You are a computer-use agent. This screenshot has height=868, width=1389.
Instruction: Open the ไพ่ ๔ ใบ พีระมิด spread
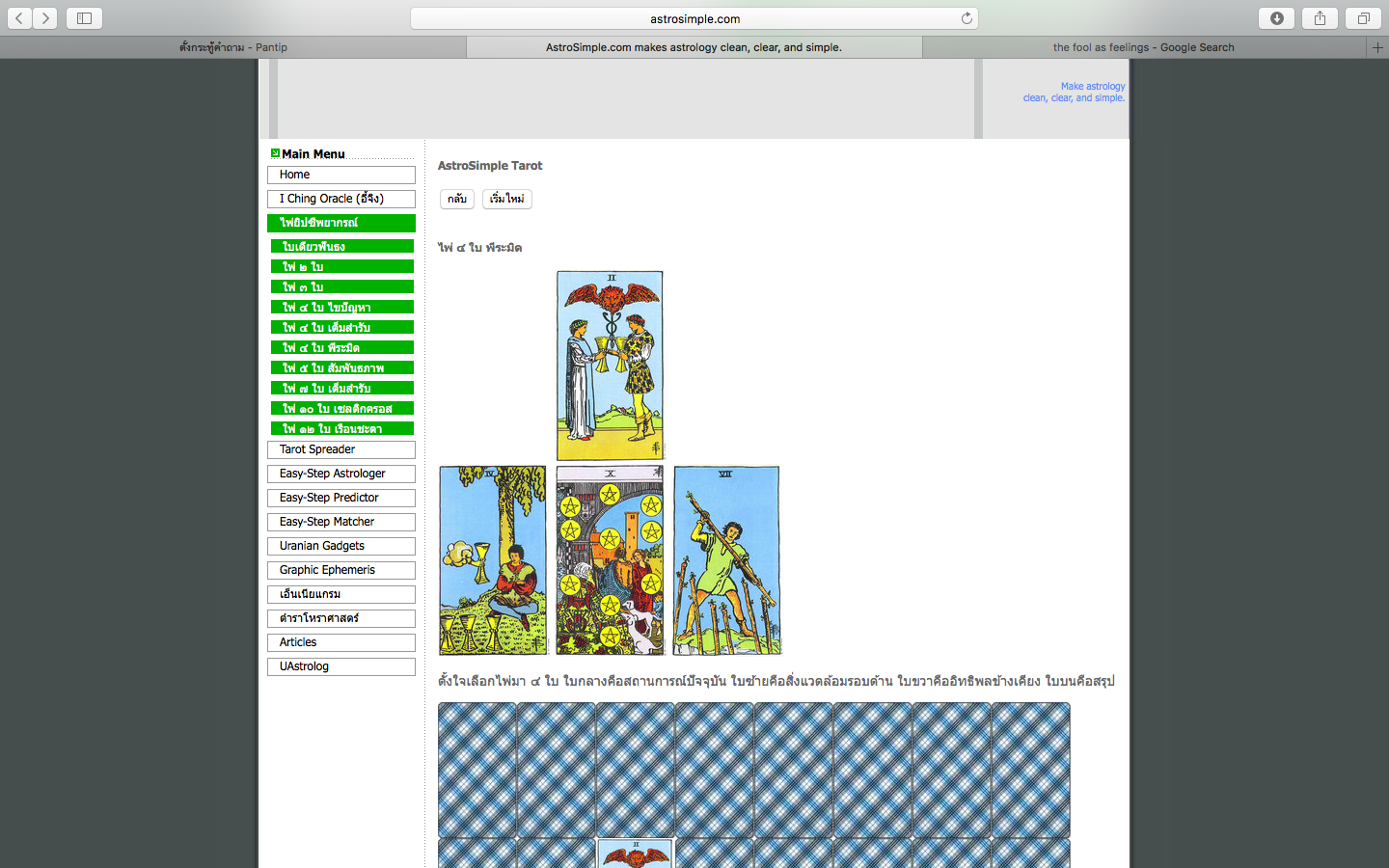point(342,348)
